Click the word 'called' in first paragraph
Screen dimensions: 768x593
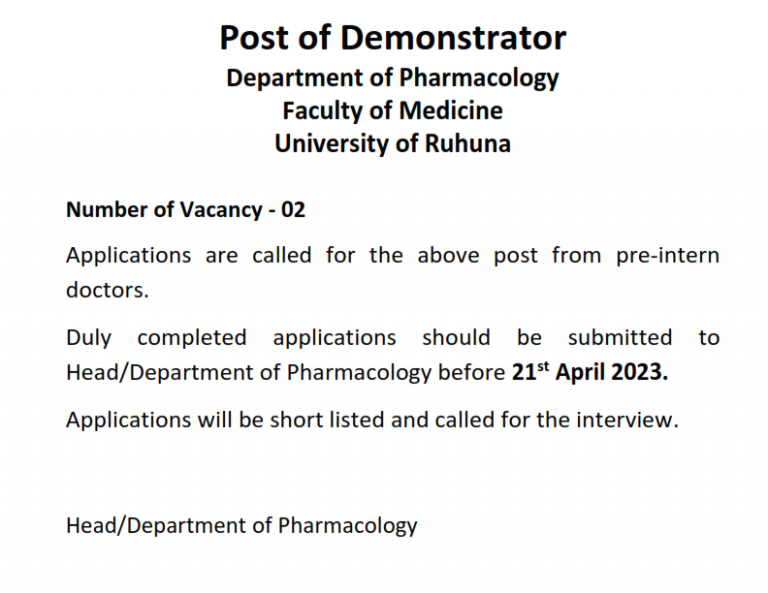click(282, 256)
